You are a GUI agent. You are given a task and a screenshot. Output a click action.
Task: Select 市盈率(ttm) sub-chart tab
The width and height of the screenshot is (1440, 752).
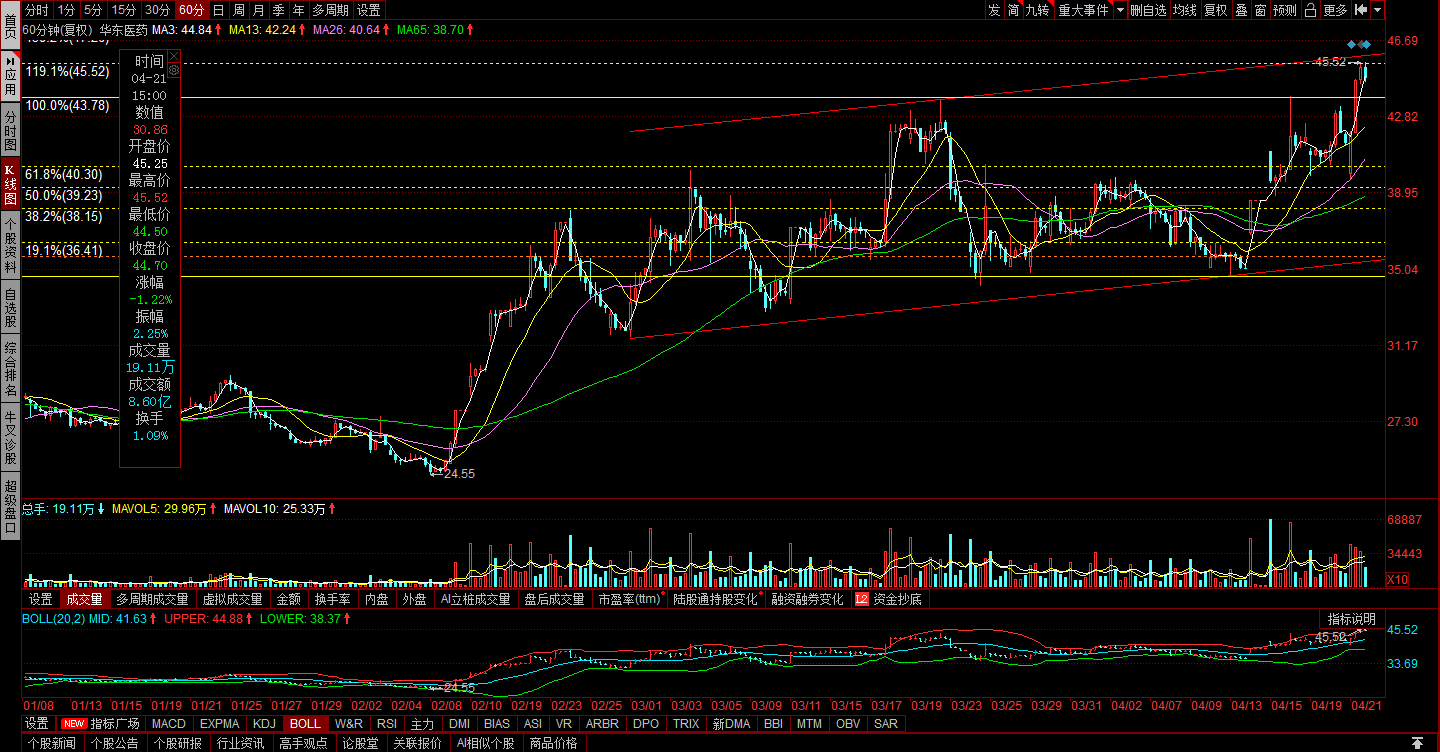(629, 600)
